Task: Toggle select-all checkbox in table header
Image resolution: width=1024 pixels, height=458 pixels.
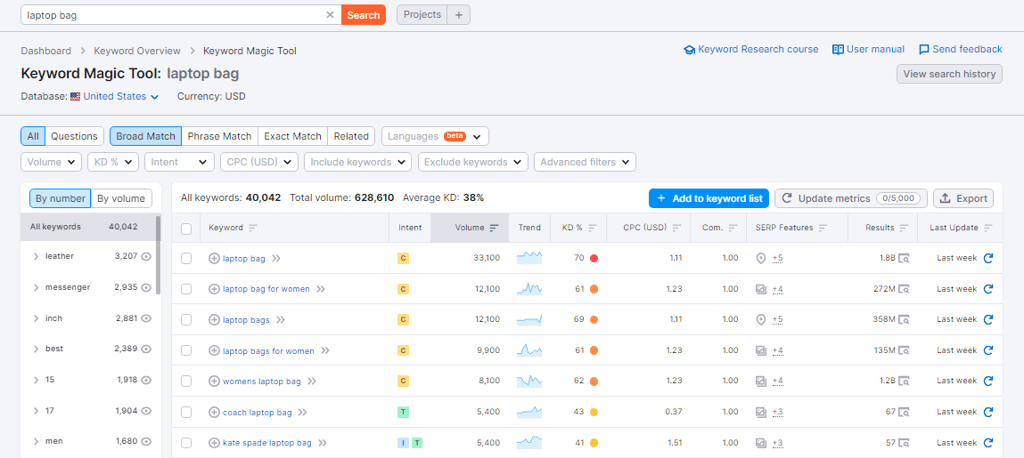Action: pos(186,229)
